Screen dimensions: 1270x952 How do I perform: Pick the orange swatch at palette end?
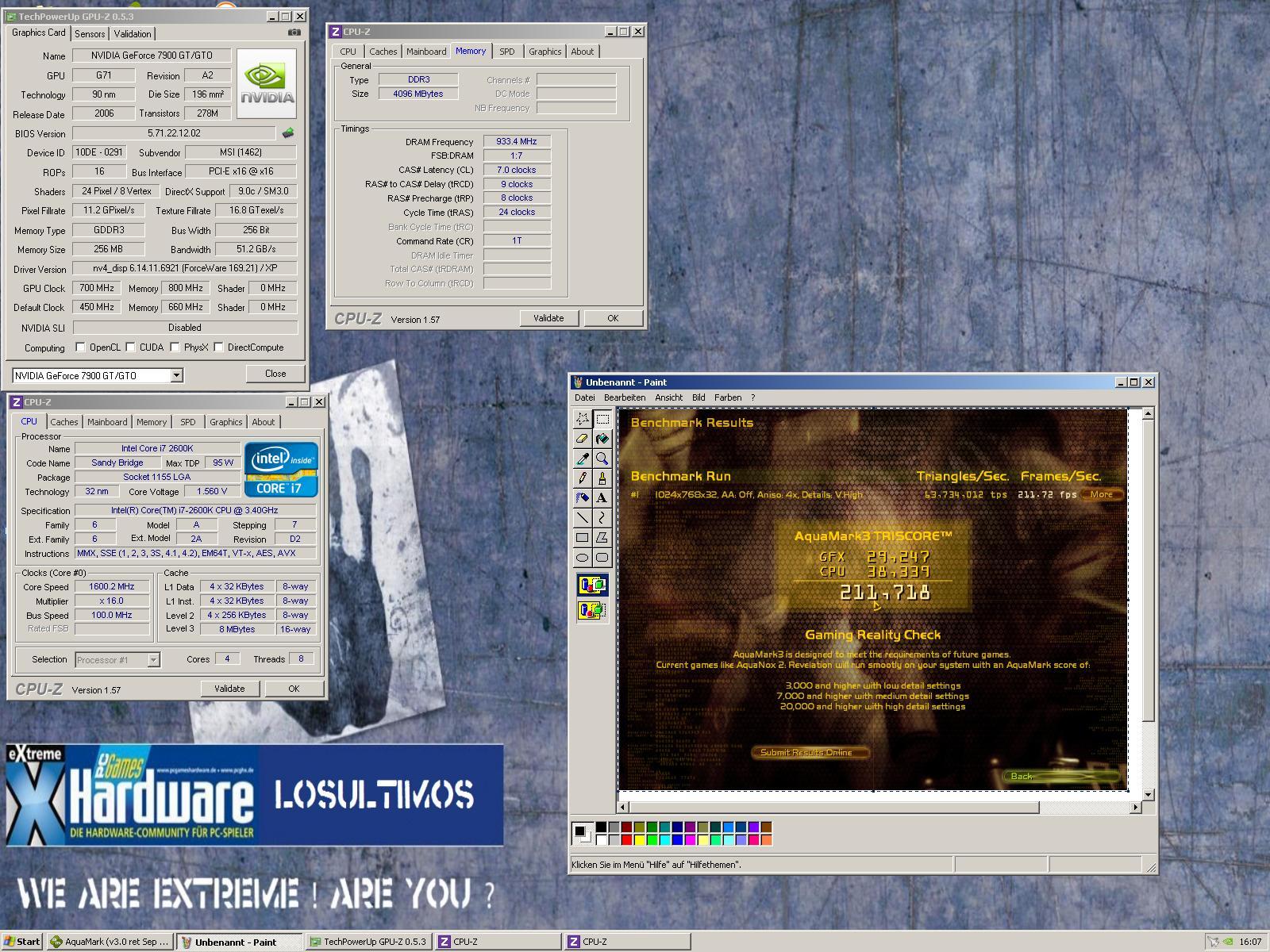[766, 839]
